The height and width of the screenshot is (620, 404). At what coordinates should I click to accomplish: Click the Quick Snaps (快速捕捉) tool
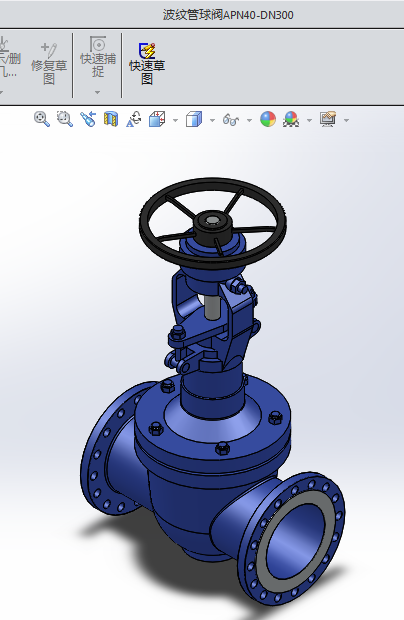click(98, 57)
